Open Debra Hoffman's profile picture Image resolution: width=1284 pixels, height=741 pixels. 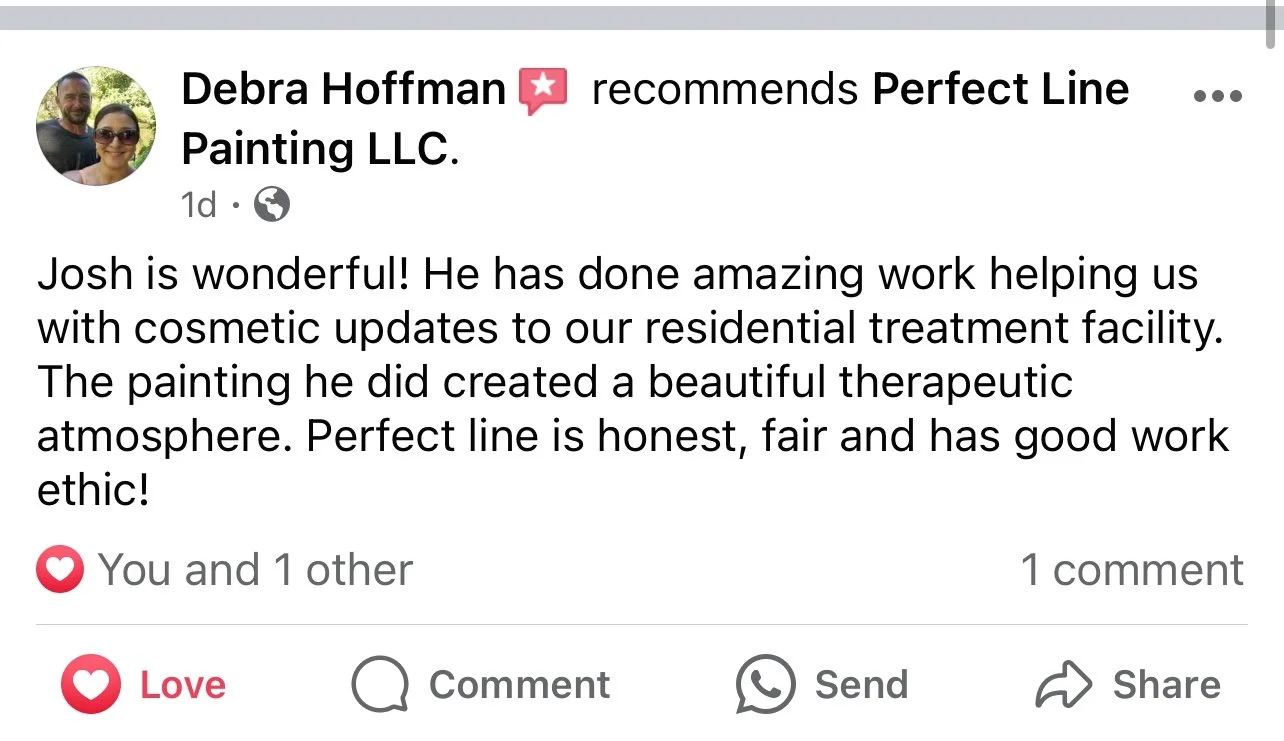[x=96, y=126]
